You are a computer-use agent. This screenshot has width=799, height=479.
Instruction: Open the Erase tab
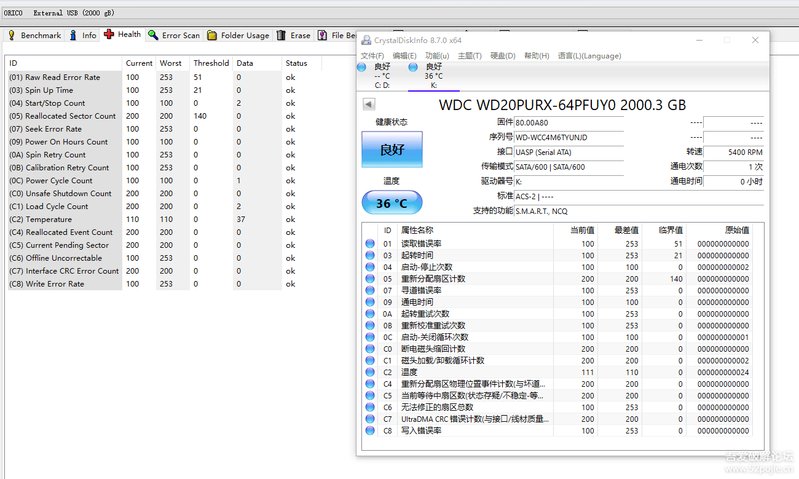[293, 35]
